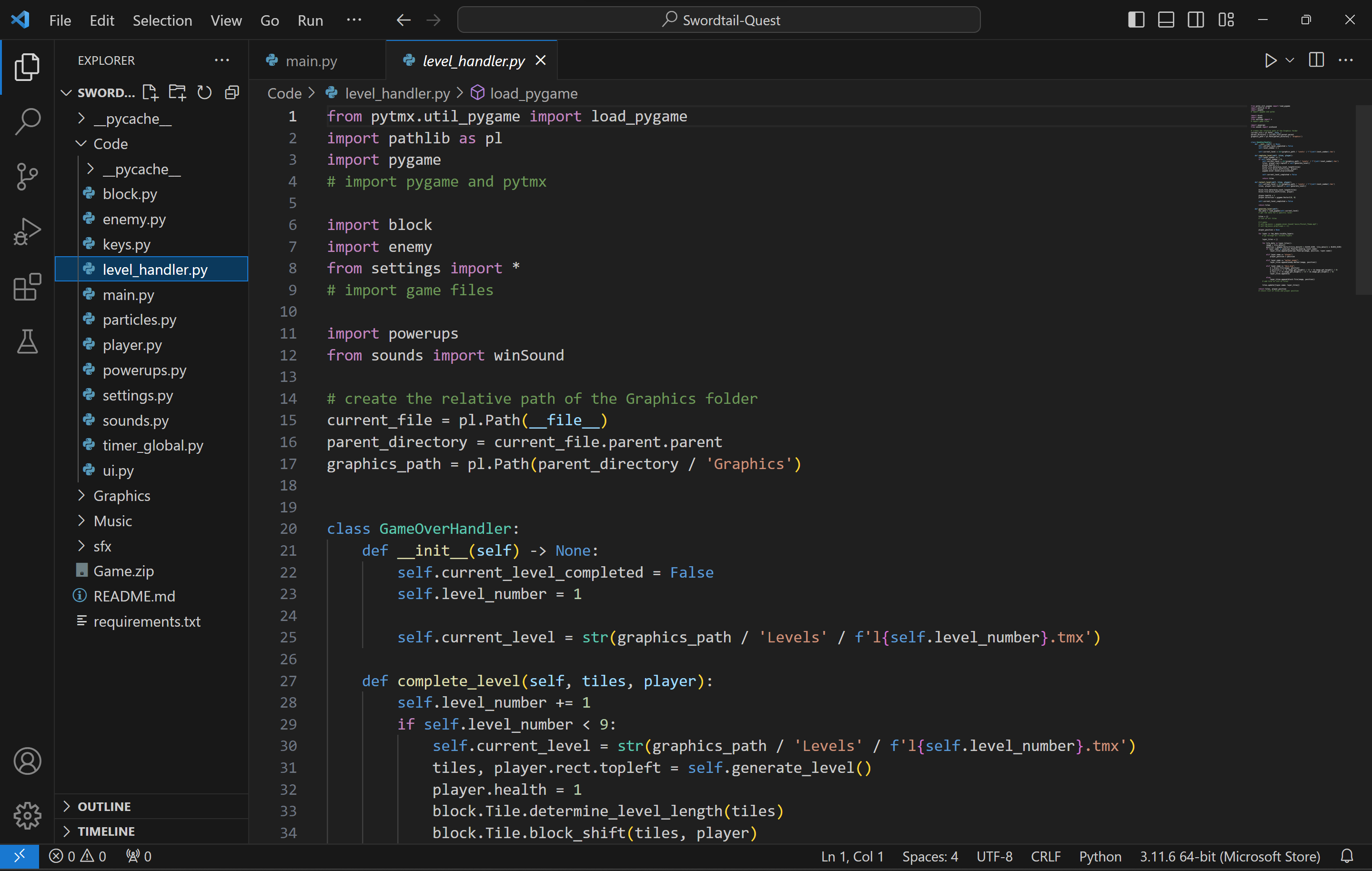Refresh the explorer file tree
1372x871 pixels.
pos(204,92)
